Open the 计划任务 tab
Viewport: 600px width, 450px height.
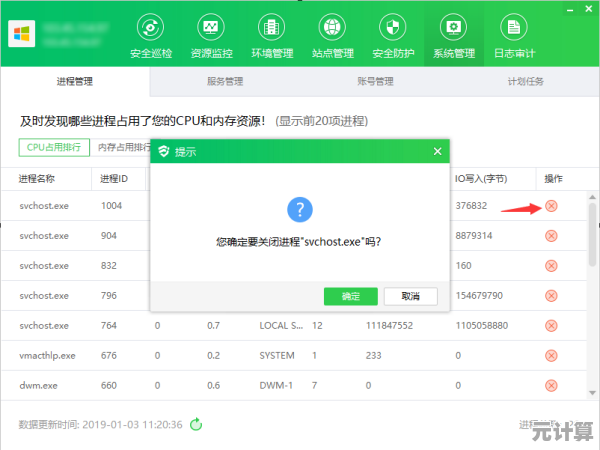pyautogui.click(x=525, y=82)
